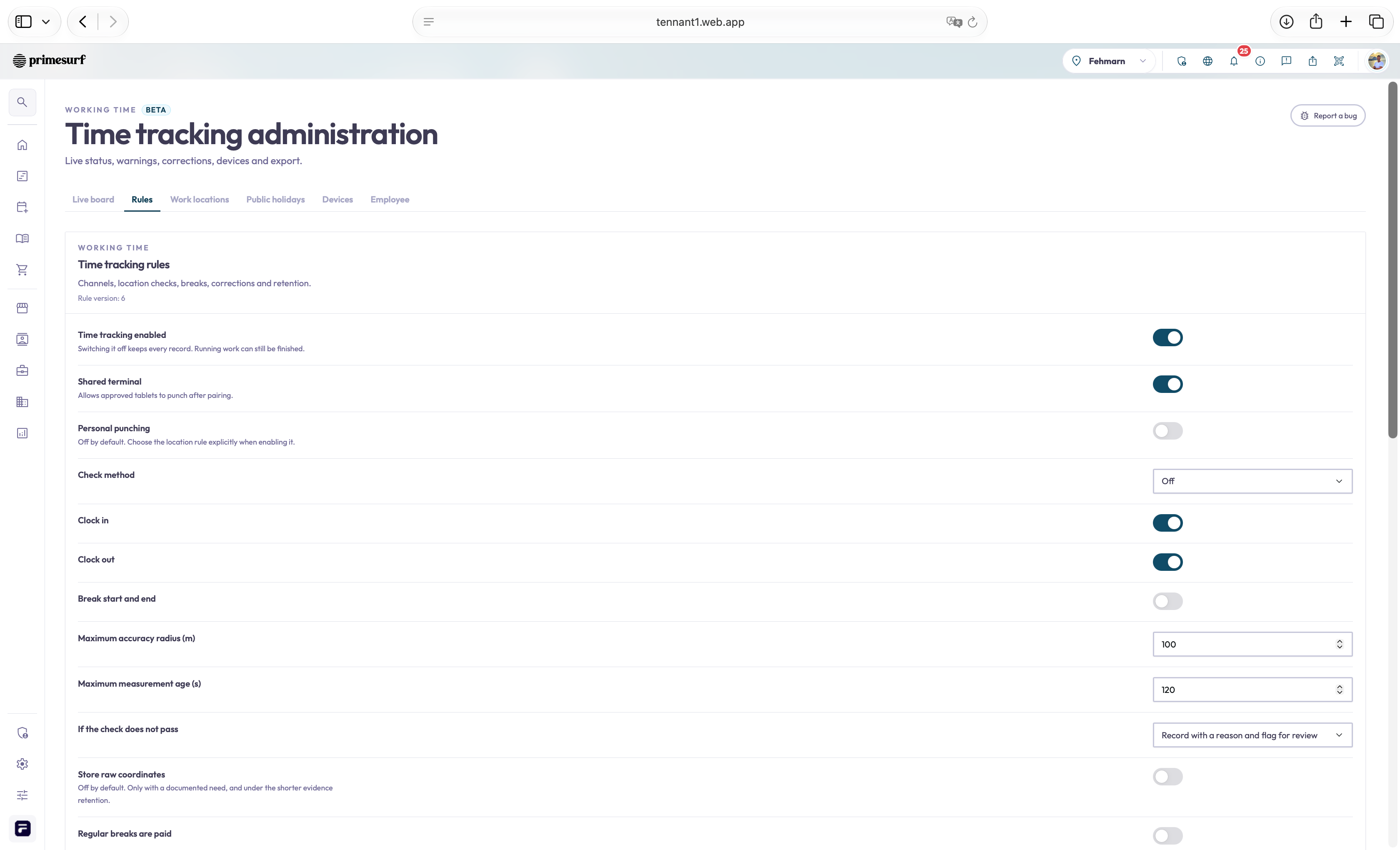Enable the Personal punching toggle
This screenshot has width=1400, height=850.
[1167, 431]
